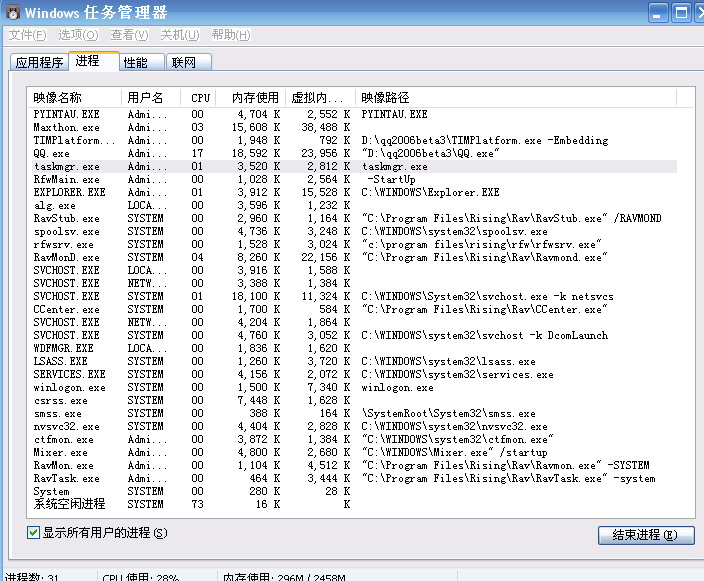Screen dimensions: 704x581
Task: Open the 文件(F) menu
Action: pos(27,35)
